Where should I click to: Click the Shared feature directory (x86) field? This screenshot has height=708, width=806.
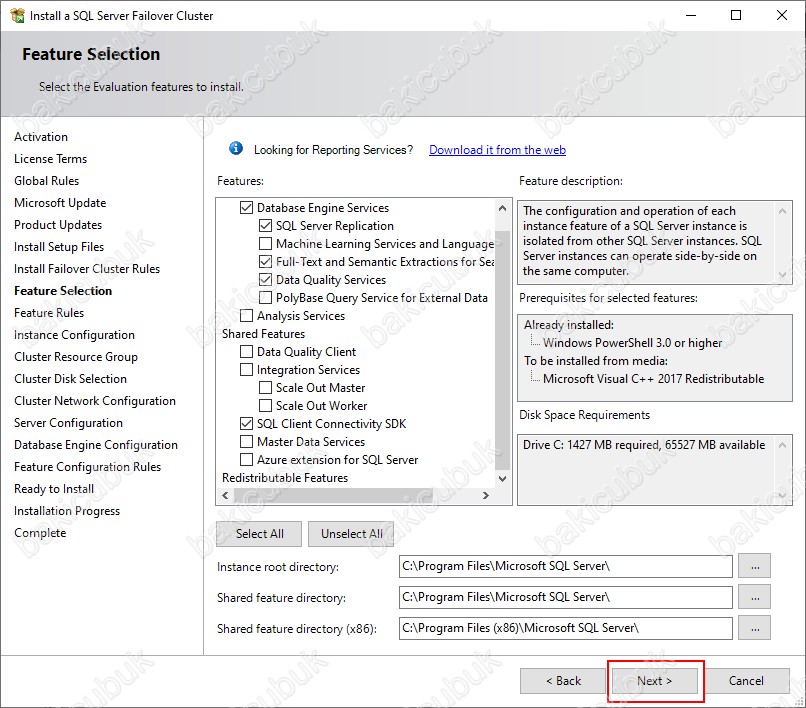click(x=565, y=628)
